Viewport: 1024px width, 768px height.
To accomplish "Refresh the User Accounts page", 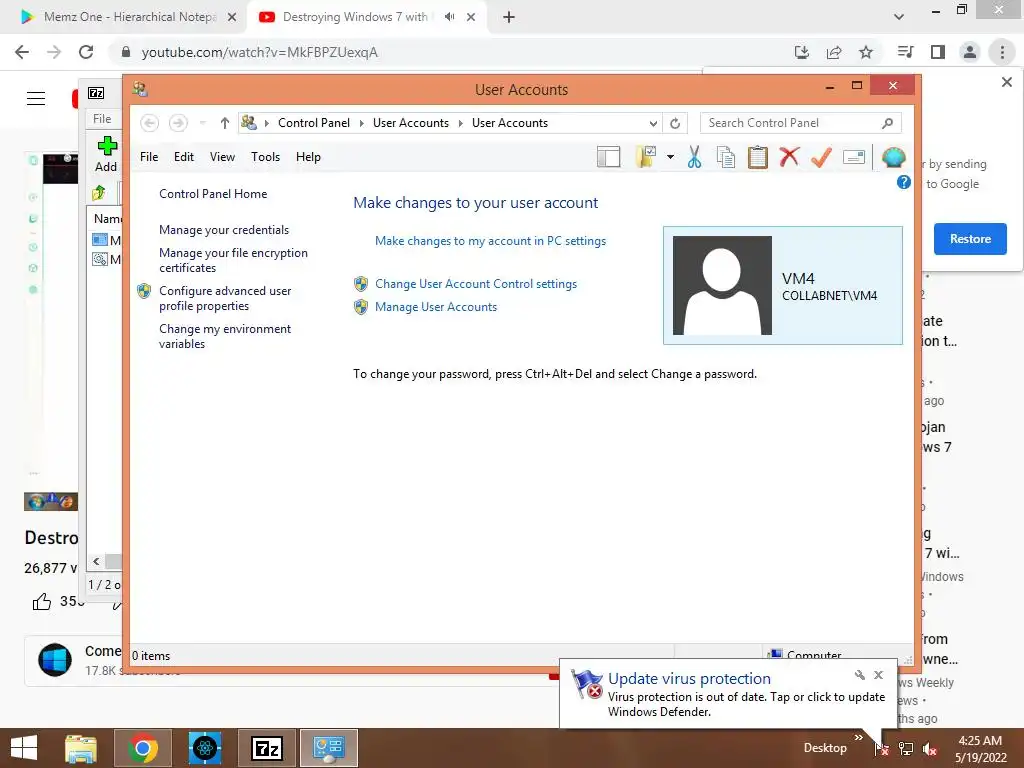I will [675, 123].
